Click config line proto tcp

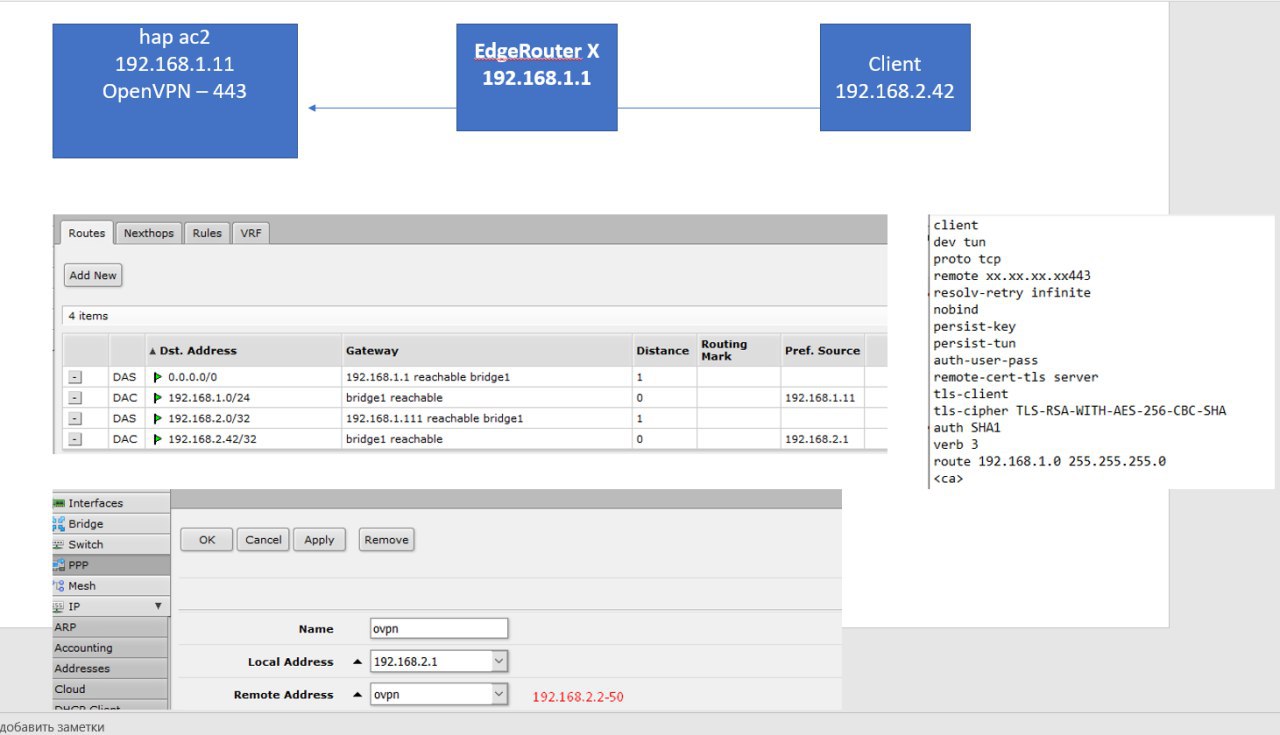(967, 259)
